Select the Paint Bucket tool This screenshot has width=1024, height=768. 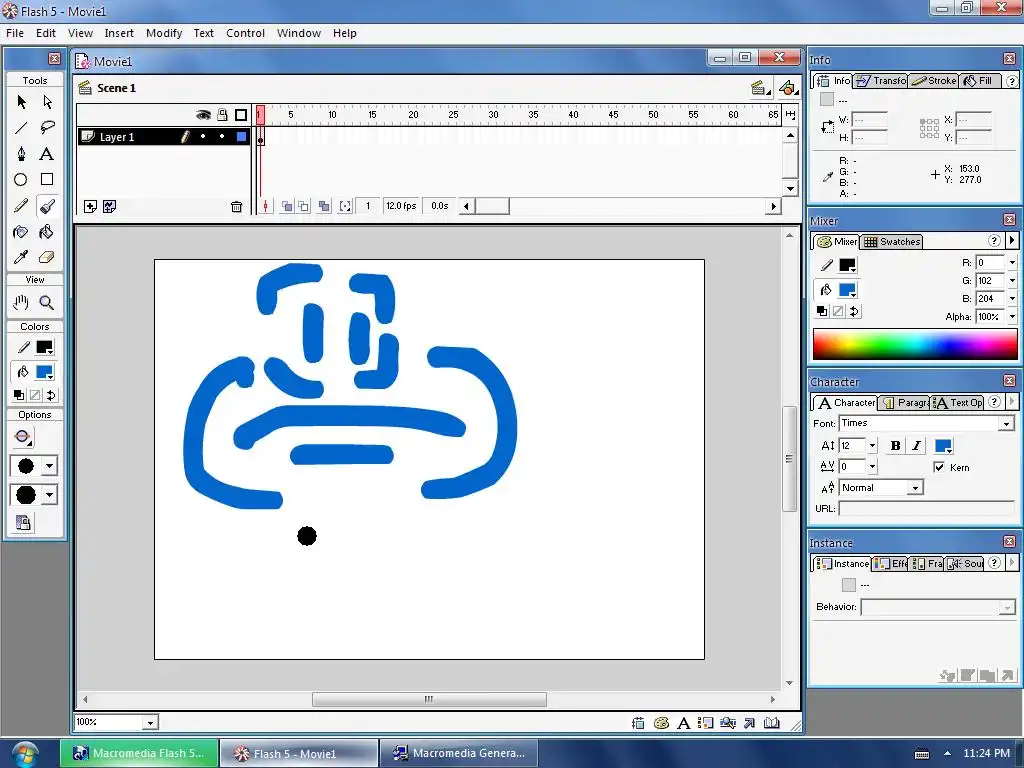pyautogui.click(x=47, y=232)
